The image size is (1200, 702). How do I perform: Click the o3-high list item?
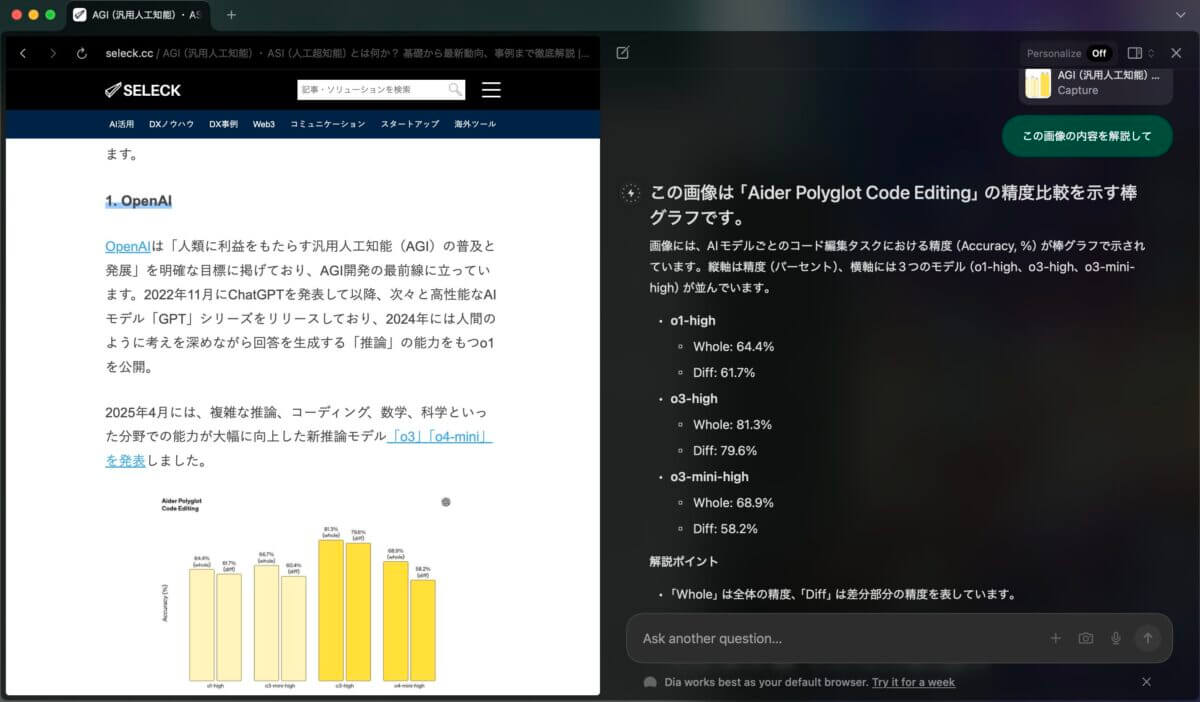[694, 399]
